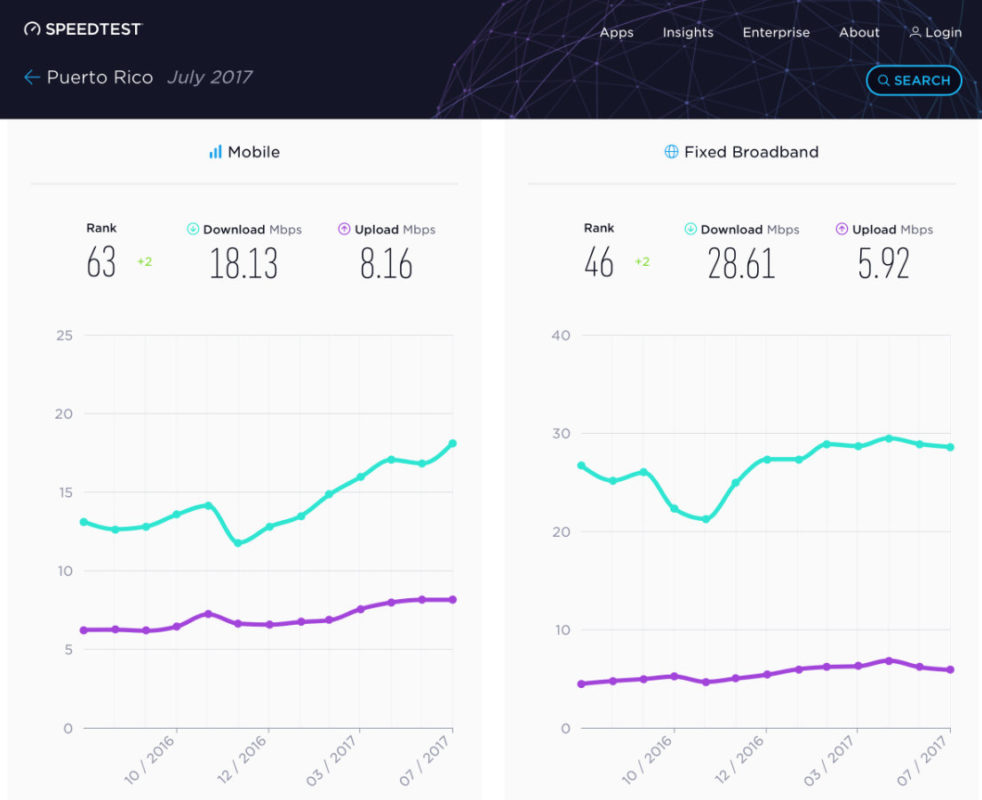Click the Mobile rank number 63

[x=101, y=263]
